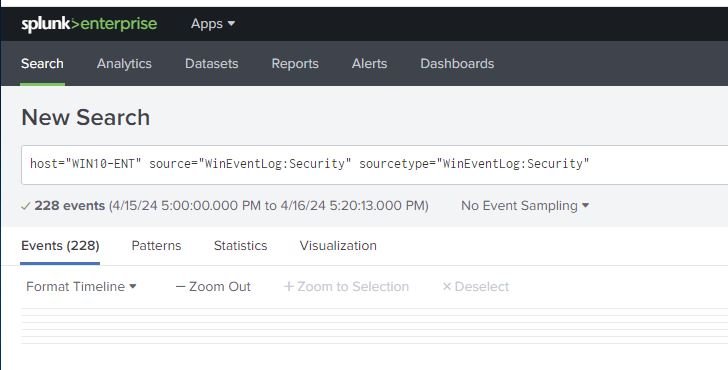728x370 pixels.
Task: Click inside the search query field
Action: pyautogui.click(x=374, y=165)
